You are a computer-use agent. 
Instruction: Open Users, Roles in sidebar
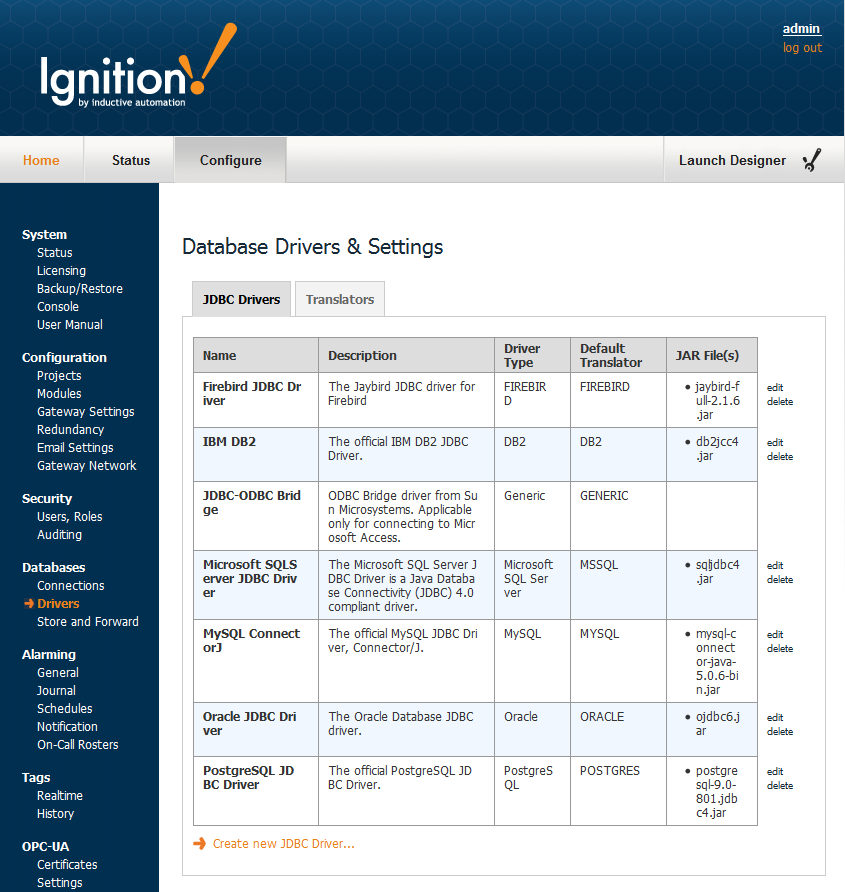(x=69, y=517)
